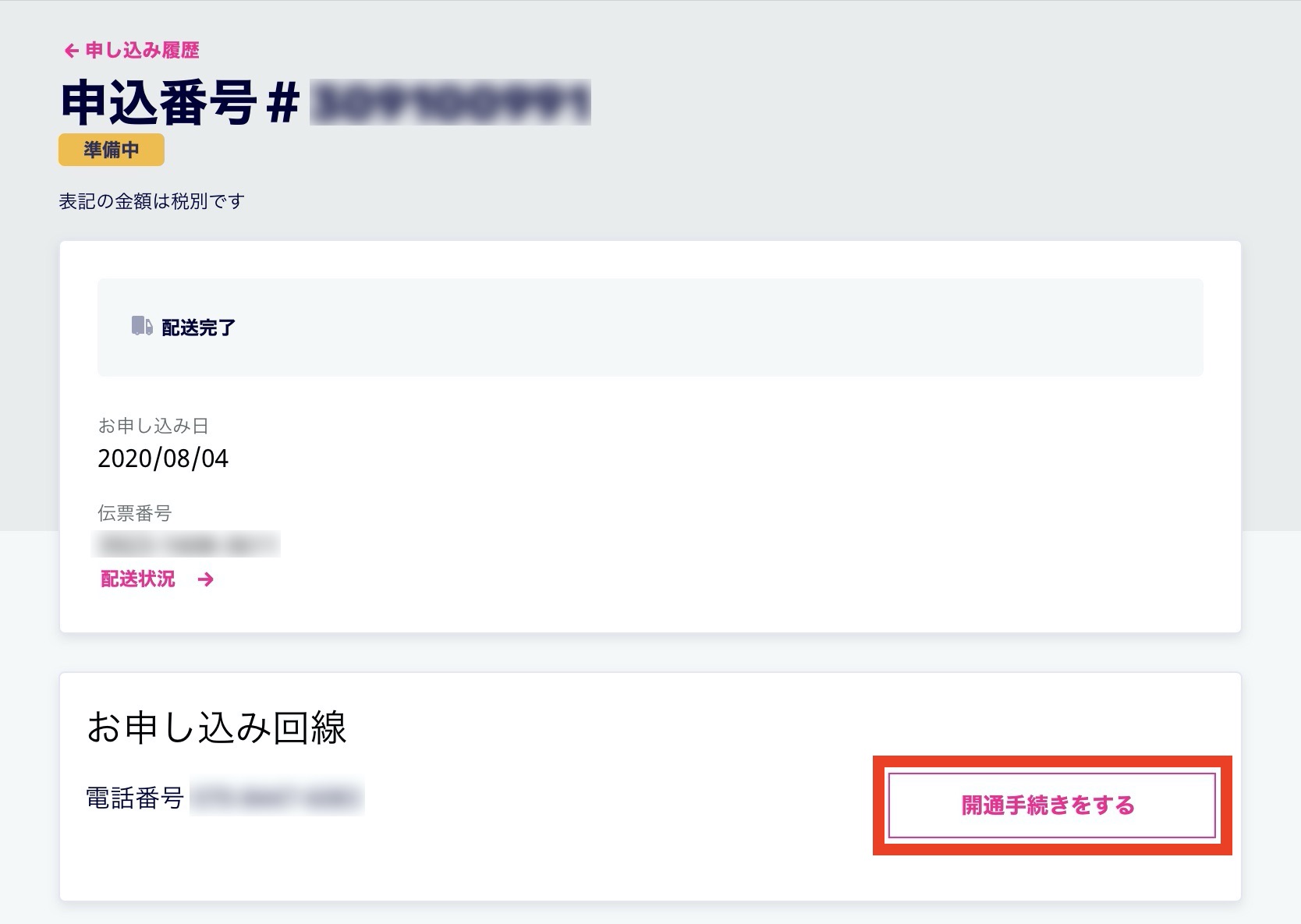Click the blurred application number
Viewport: 1301px width, 924px height.
coord(450,103)
